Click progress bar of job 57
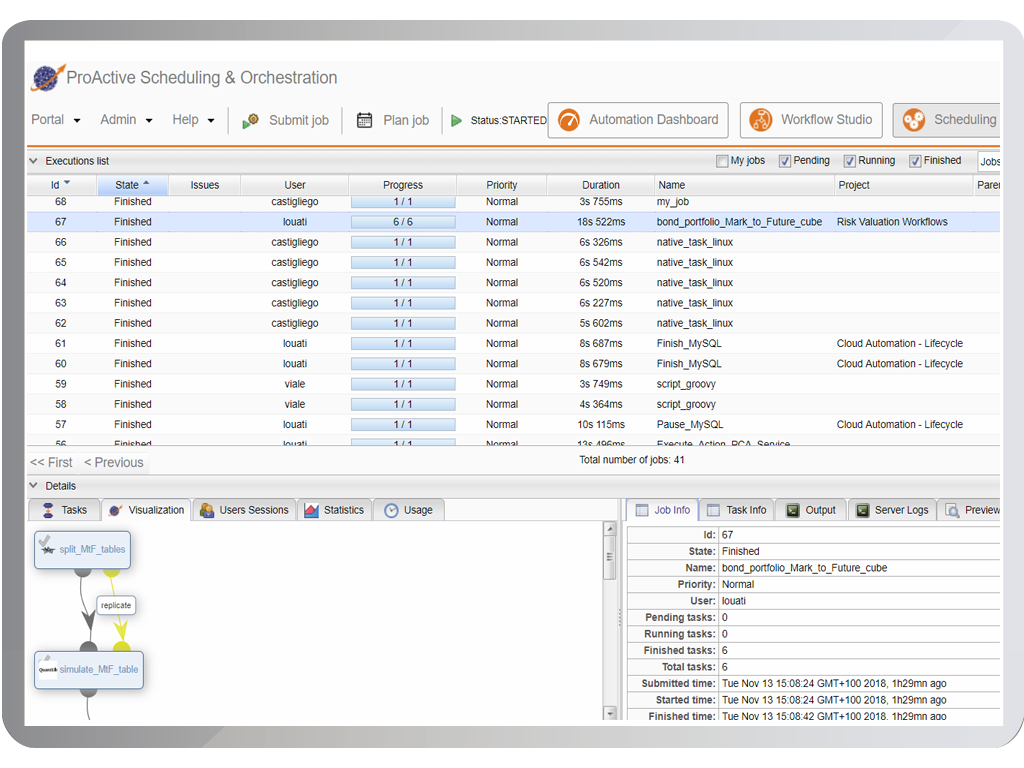Image resolution: width=1024 pixels, height=768 pixels. pos(403,424)
